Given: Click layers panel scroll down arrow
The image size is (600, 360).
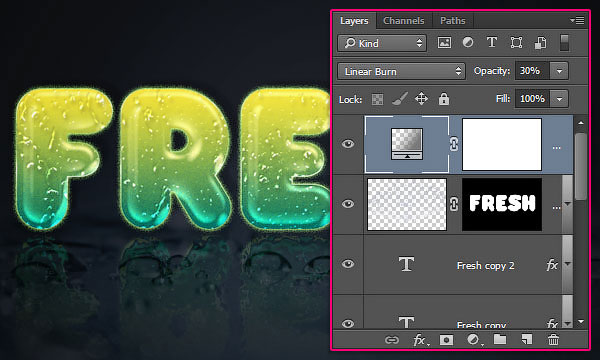Looking at the screenshot, I should pos(581,322).
